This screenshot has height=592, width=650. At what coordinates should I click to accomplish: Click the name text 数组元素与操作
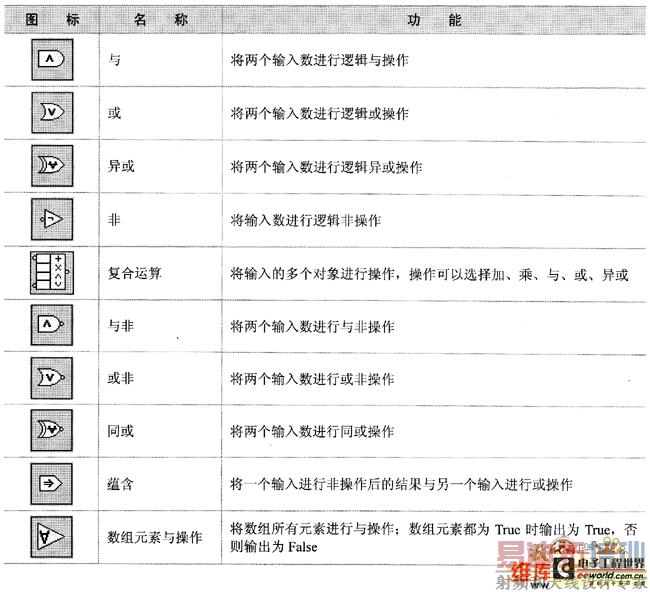tap(155, 537)
